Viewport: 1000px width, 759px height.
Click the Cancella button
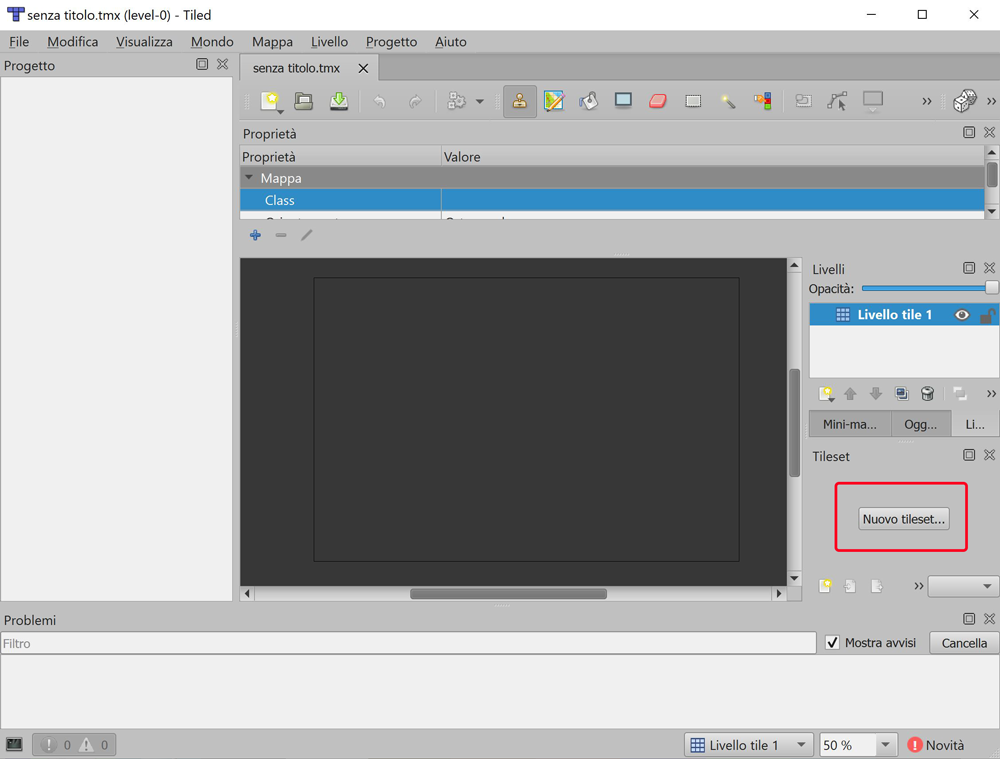pyautogui.click(x=964, y=643)
